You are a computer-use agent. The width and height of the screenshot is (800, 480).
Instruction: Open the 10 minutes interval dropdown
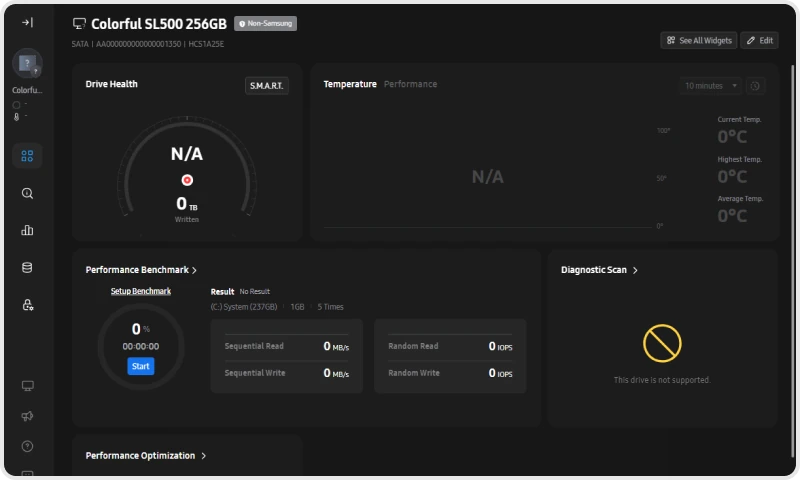tap(711, 86)
